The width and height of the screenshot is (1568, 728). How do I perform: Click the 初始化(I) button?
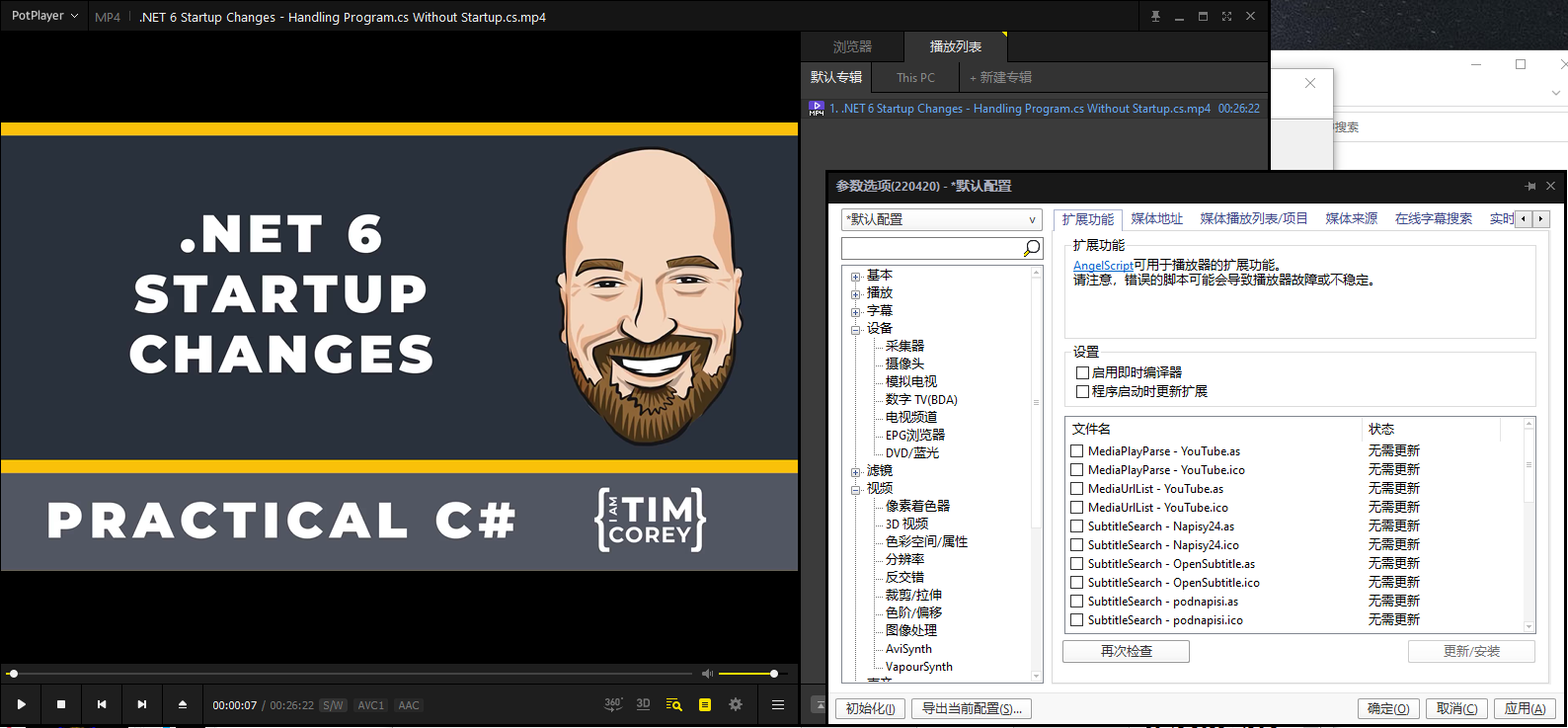click(x=870, y=708)
